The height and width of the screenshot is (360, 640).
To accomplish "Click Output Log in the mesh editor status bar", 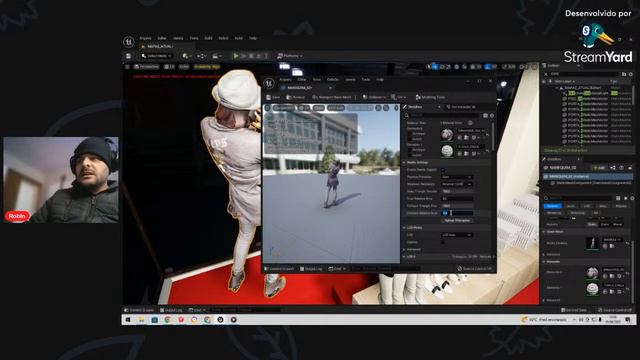I will click(x=311, y=269).
